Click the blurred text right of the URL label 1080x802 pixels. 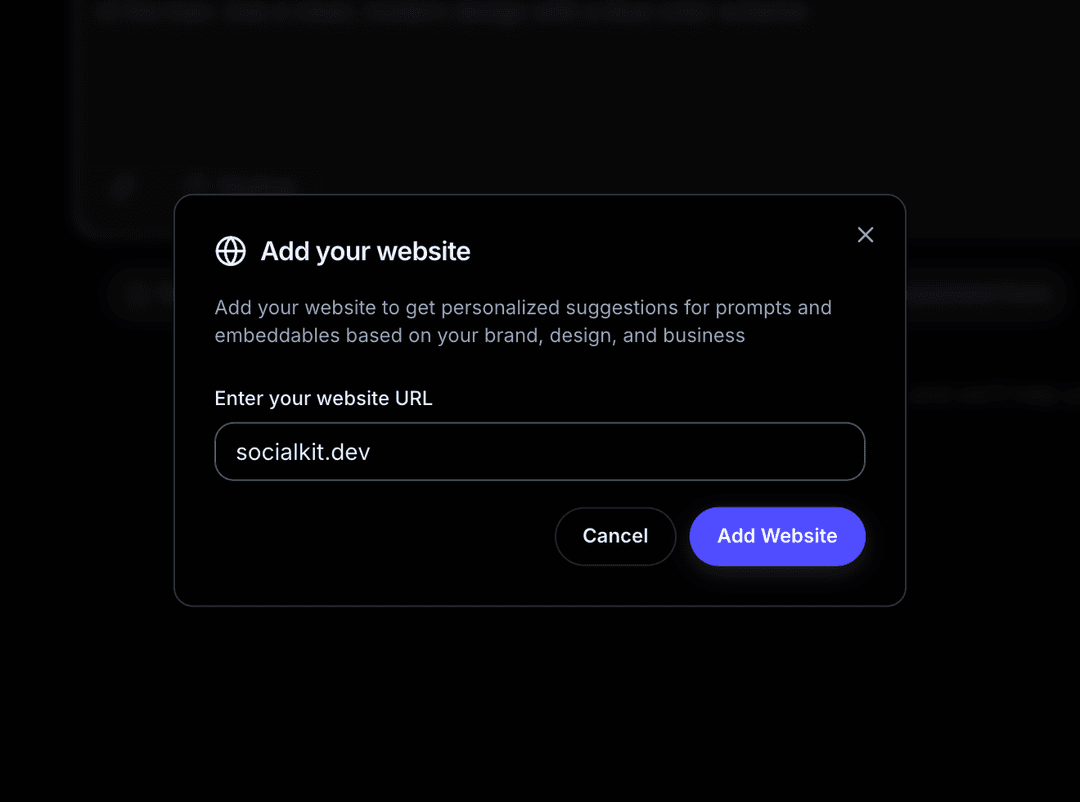coord(990,395)
